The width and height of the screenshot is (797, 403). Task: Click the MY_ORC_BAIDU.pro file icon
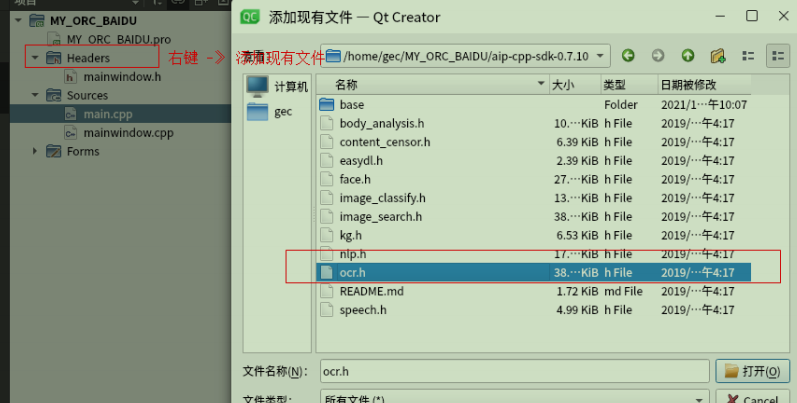[54, 39]
